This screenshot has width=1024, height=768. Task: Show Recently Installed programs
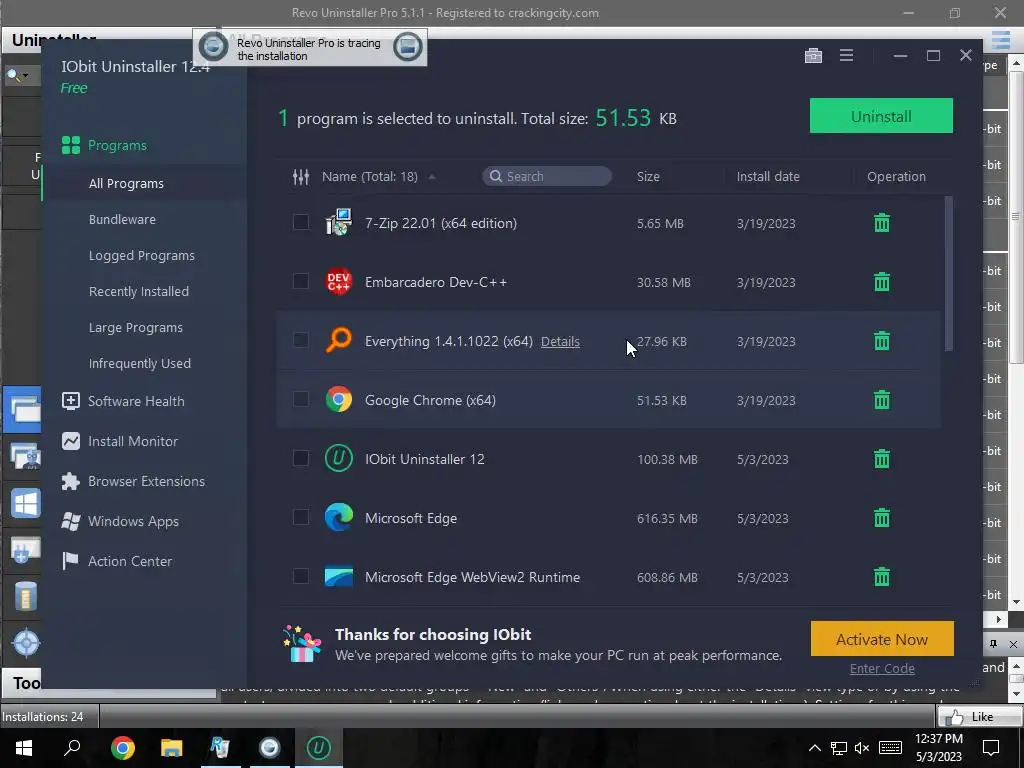click(138, 291)
